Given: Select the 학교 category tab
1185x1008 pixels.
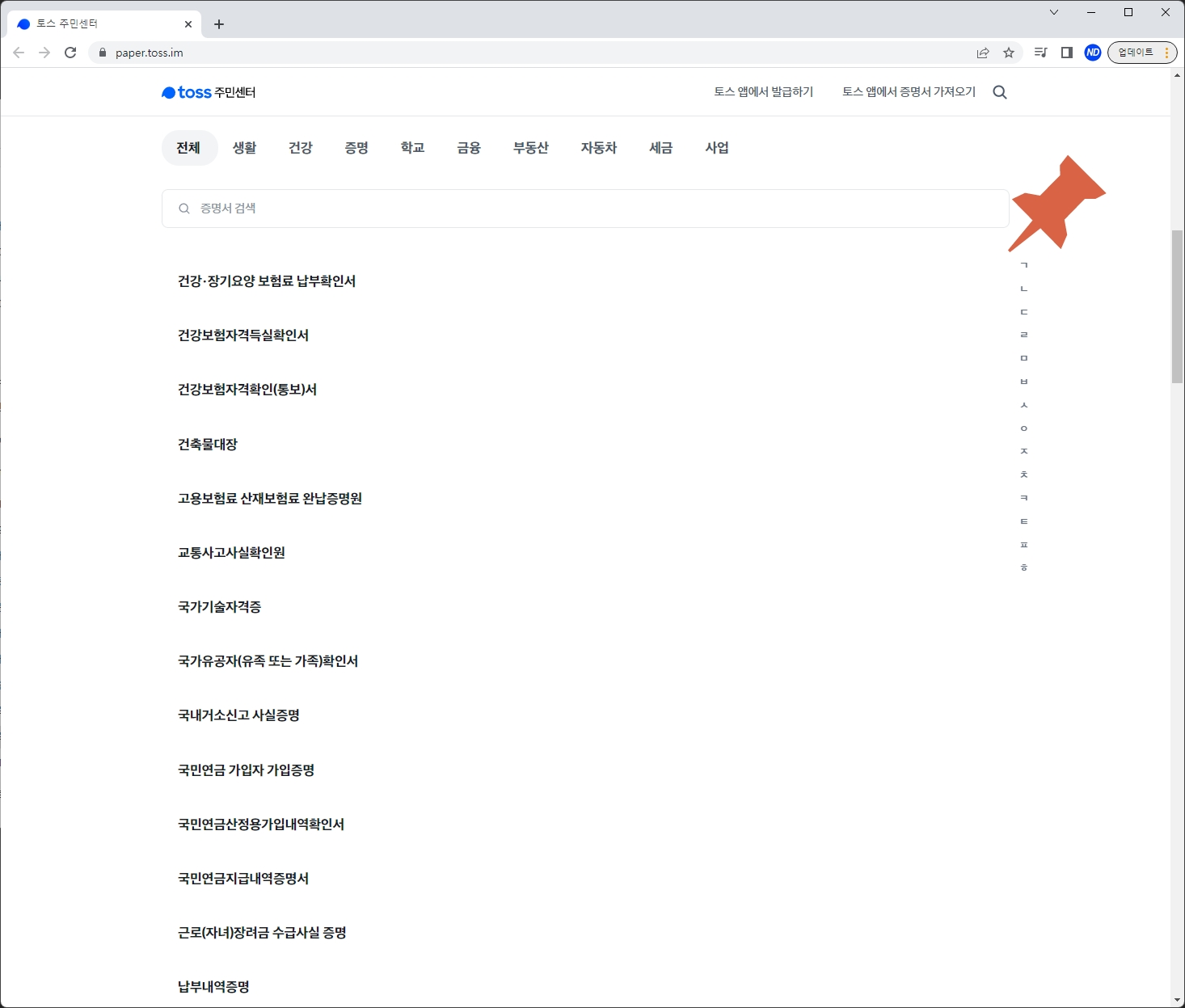Looking at the screenshot, I should pos(413,148).
